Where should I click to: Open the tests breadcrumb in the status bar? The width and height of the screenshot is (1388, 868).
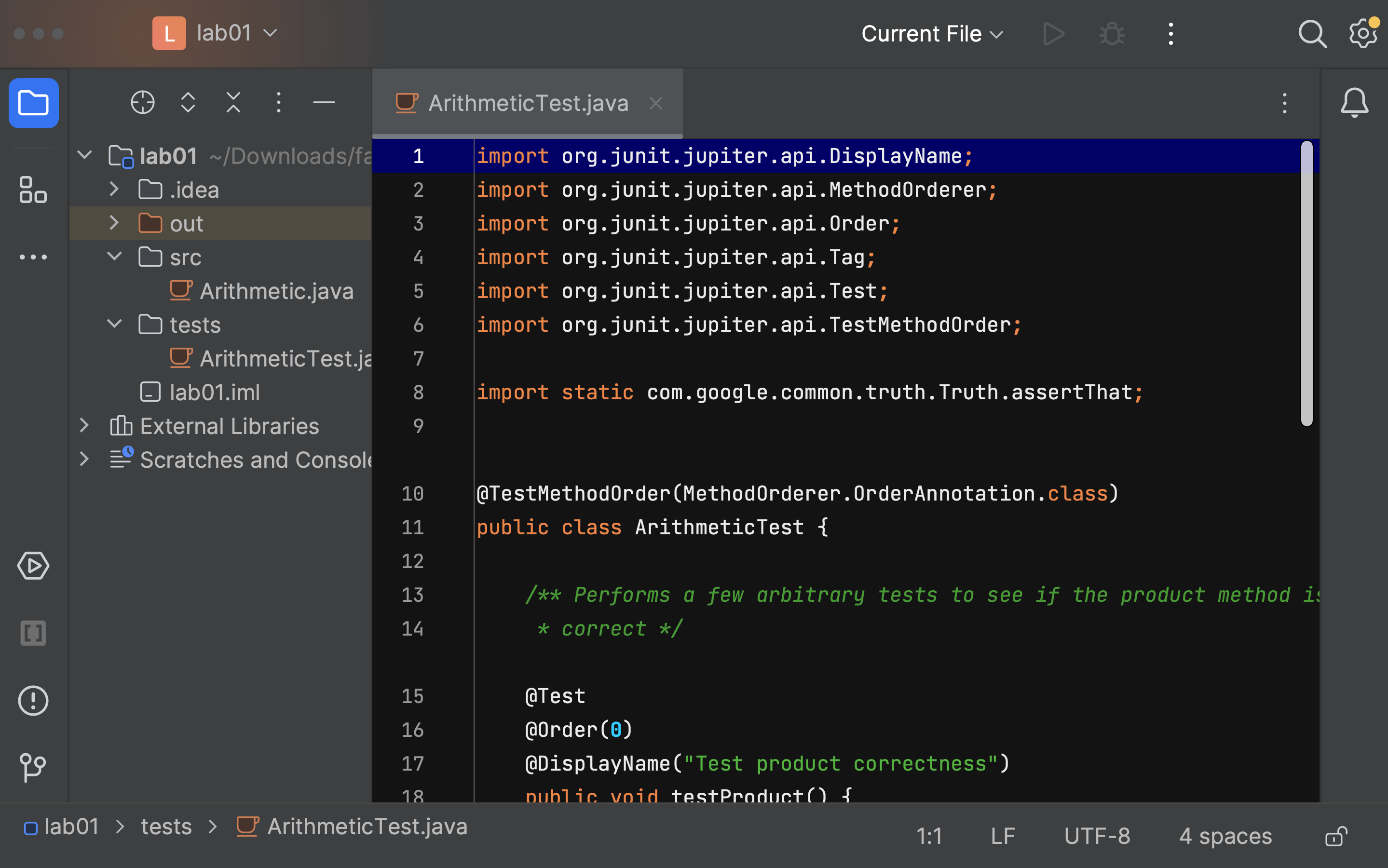click(x=166, y=826)
